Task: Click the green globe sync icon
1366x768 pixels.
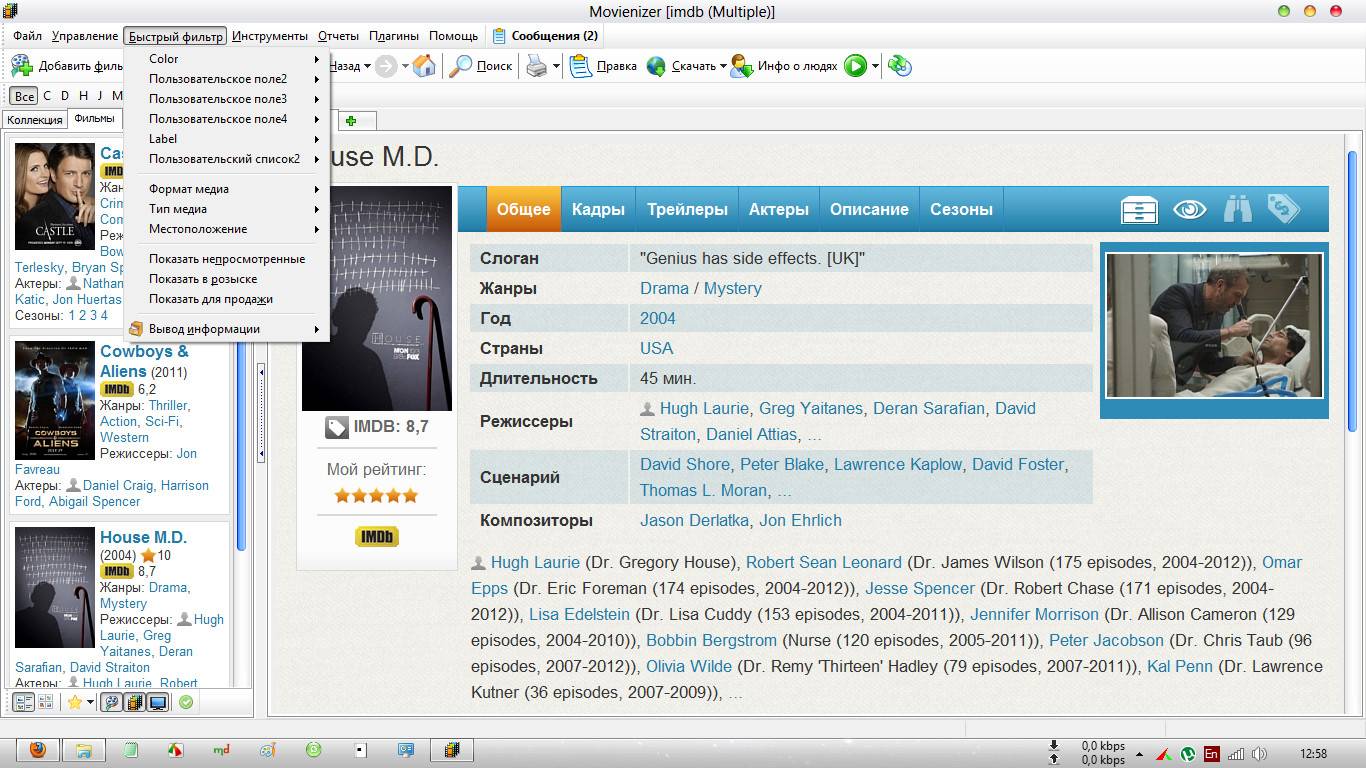Action: pos(900,66)
